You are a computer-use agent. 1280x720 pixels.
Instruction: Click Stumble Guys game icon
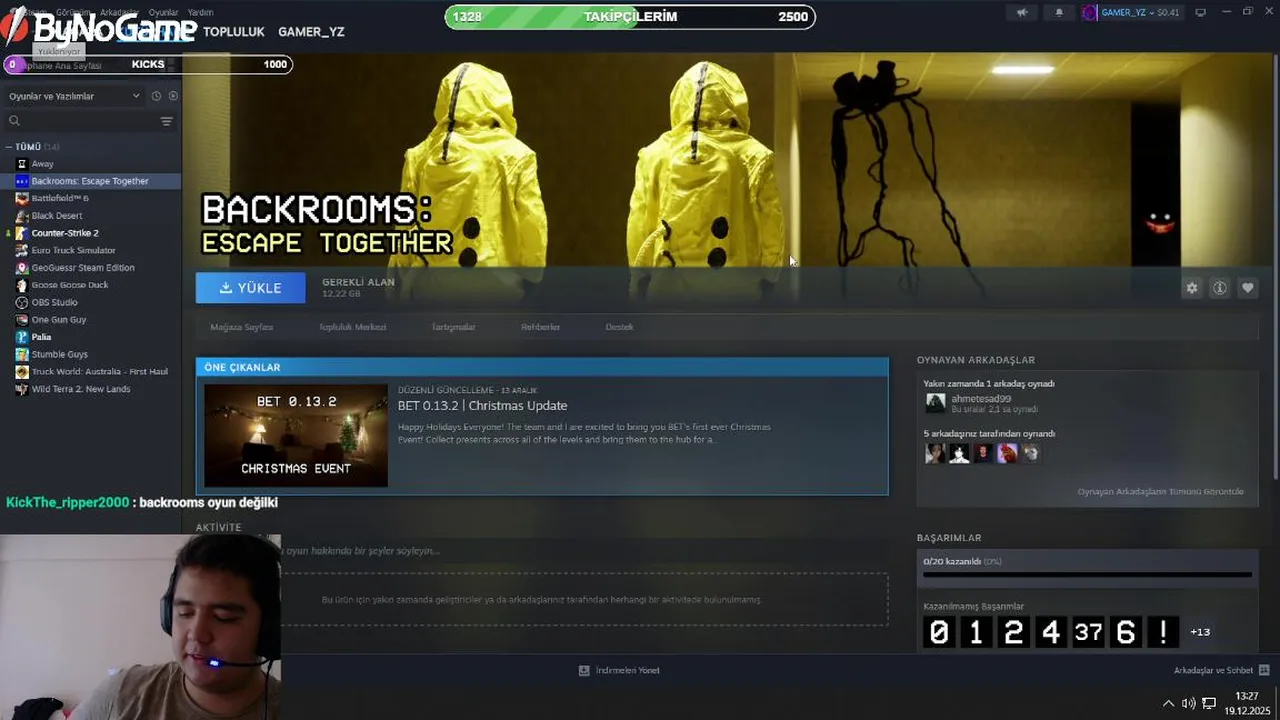click(x=22, y=354)
